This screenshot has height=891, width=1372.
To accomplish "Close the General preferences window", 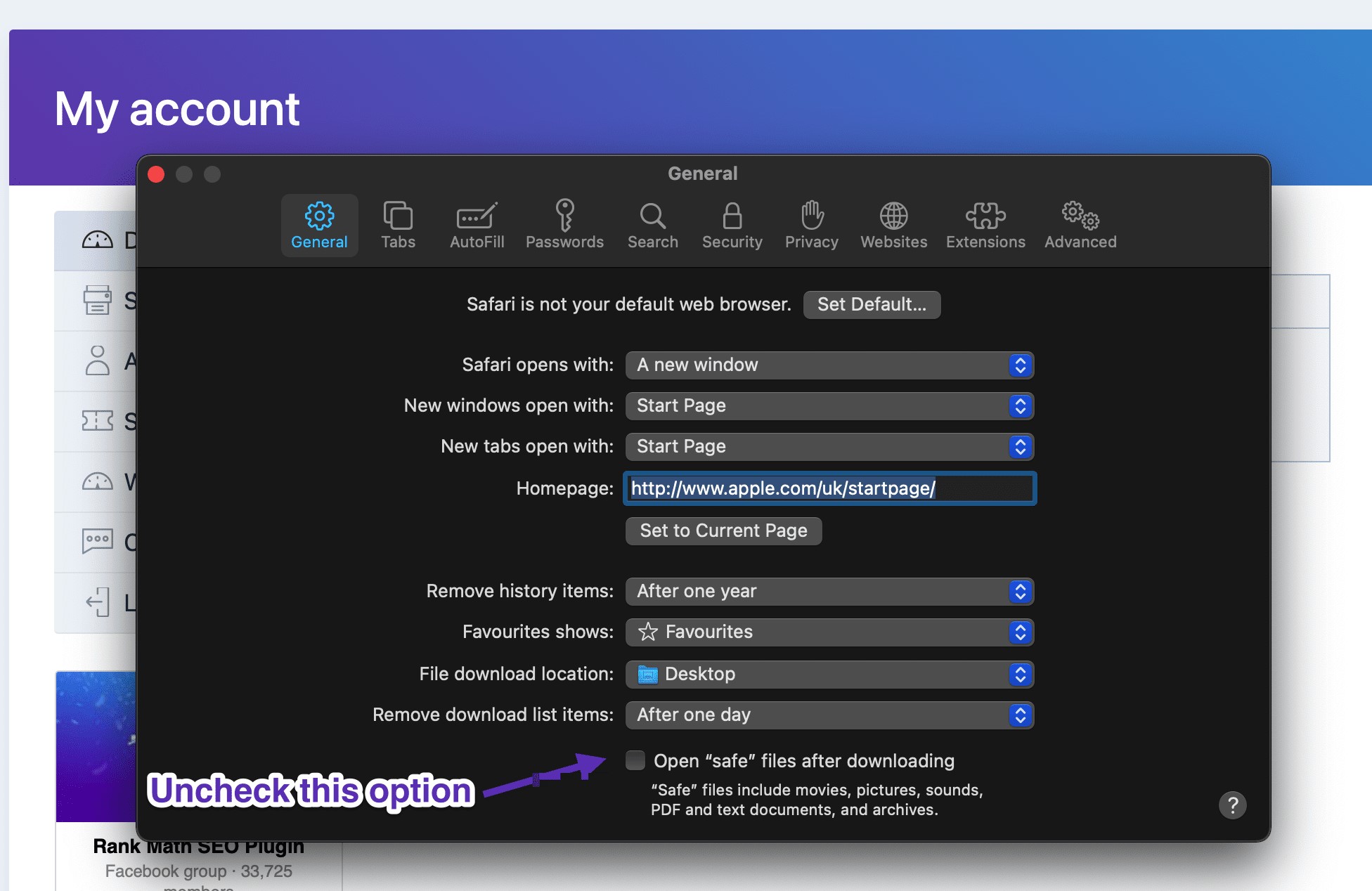I will pyautogui.click(x=156, y=174).
